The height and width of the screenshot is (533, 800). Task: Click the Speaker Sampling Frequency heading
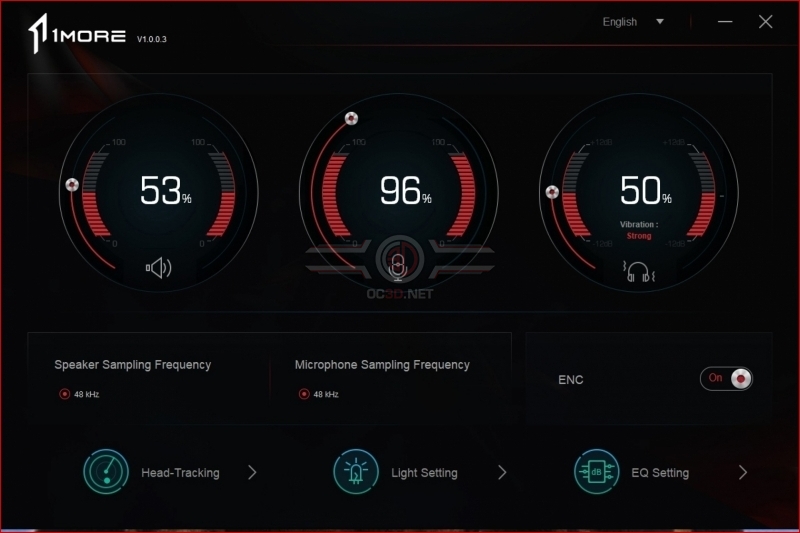click(133, 365)
